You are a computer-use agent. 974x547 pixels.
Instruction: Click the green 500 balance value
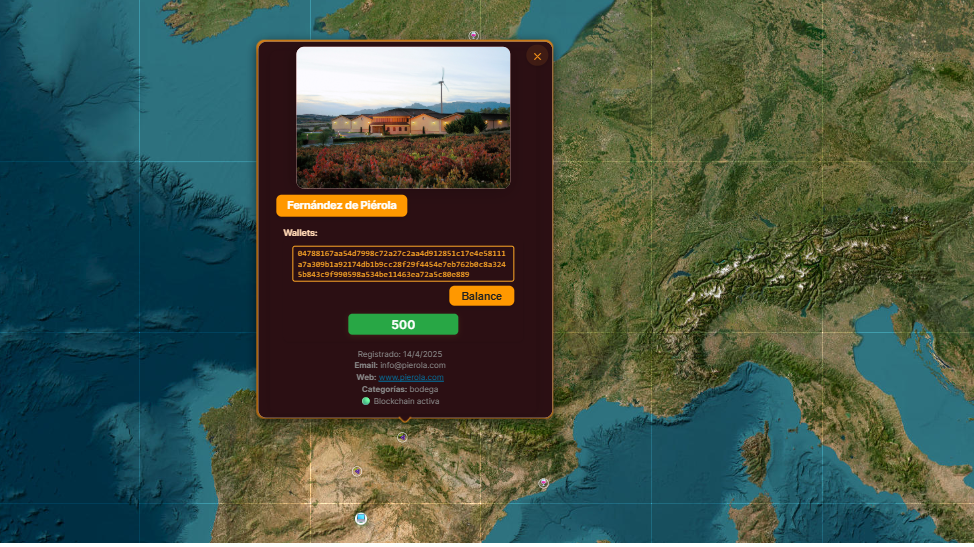click(x=403, y=325)
